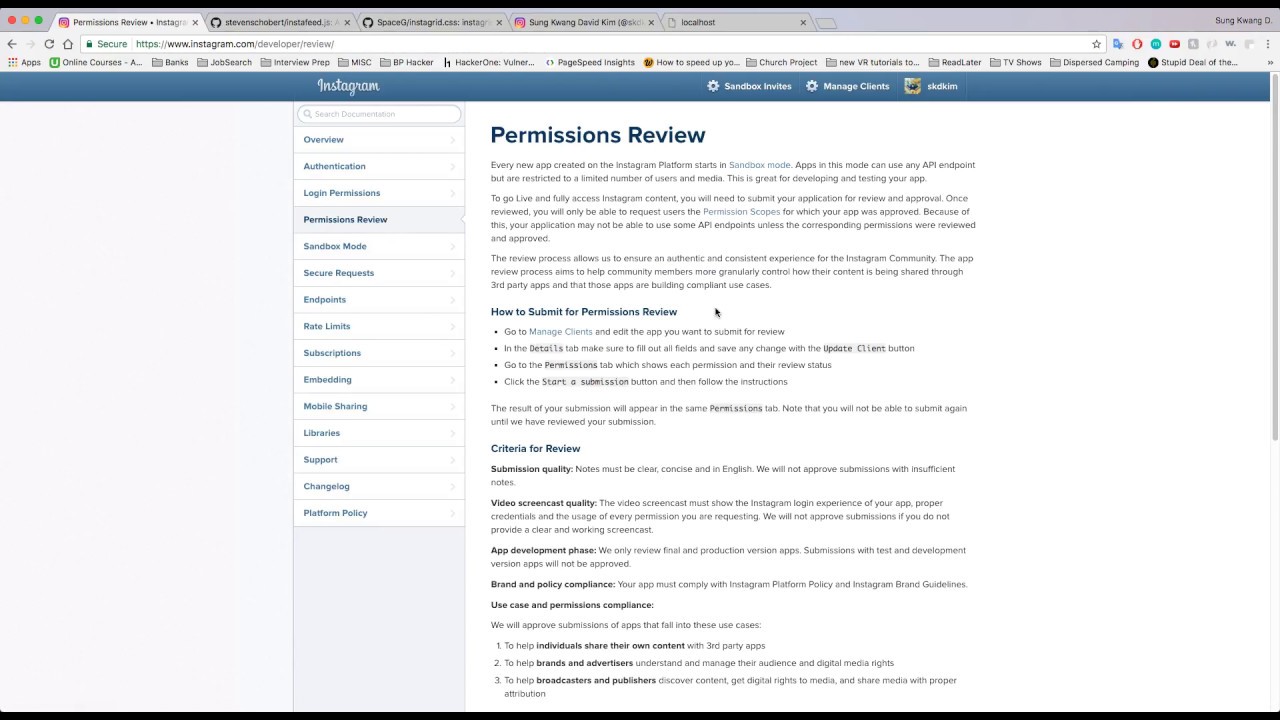Open the Mobile Sharing docs section
The width and height of the screenshot is (1280, 720).
pyautogui.click(x=379, y=406)
